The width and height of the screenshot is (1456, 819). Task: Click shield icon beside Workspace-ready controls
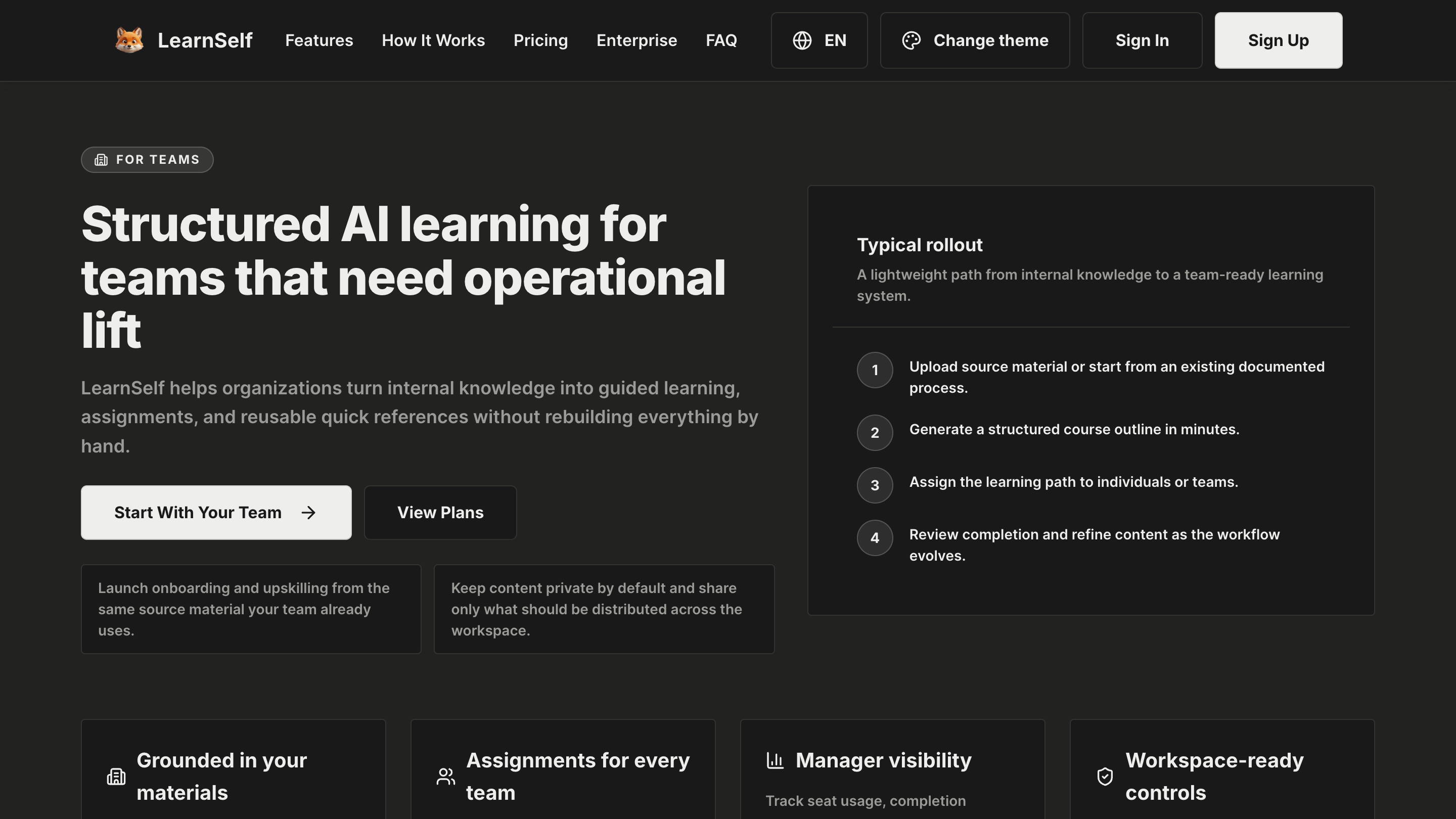[x=1105, y=777]
